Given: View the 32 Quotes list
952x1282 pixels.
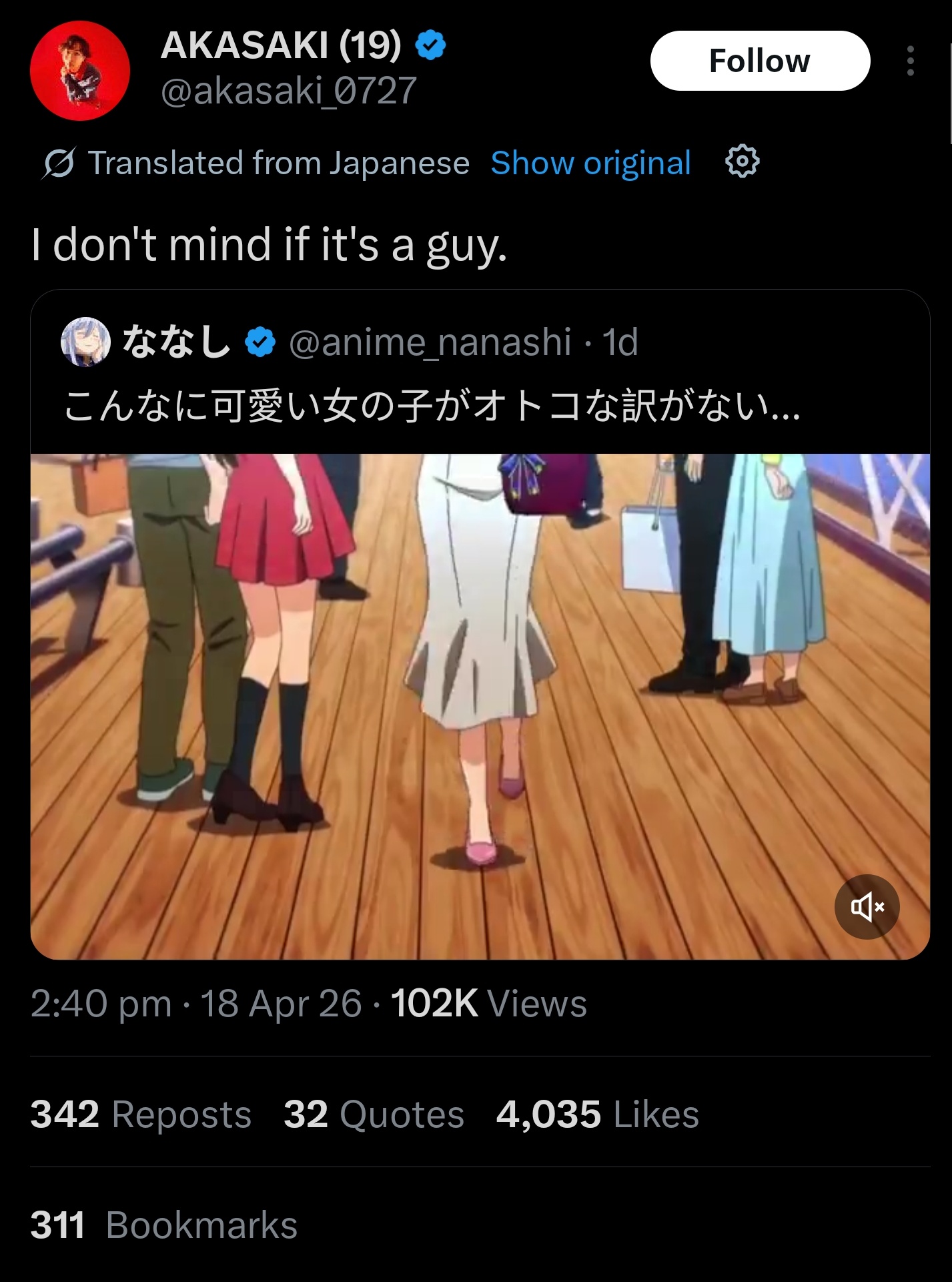Looking at the screenshot, I should pyautogui.click(x=374, y=1114).
